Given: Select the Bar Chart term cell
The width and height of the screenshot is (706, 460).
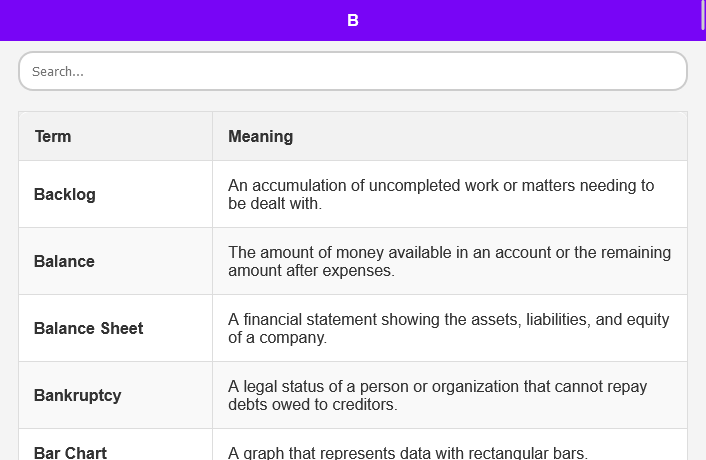Looking at the screenshot, I should 115,445.
